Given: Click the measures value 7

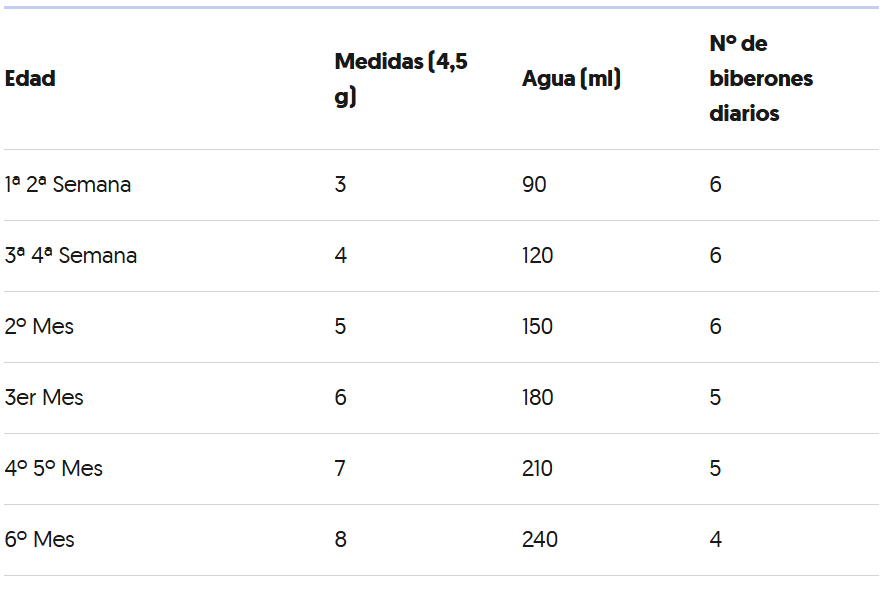Looking at the screenshot, I should coord(341,469).
